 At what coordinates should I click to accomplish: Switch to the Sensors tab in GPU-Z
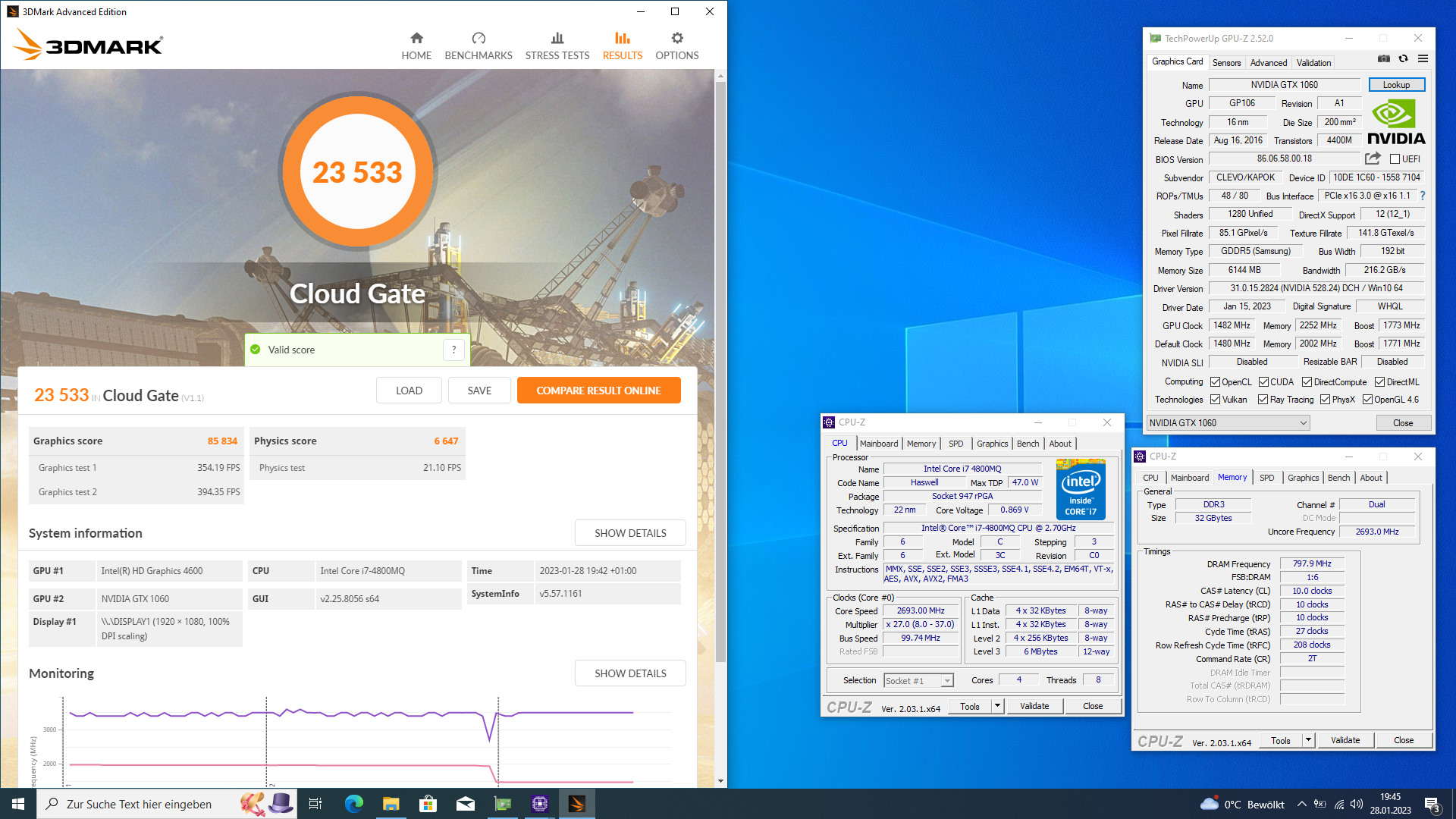coord(1226,63)
